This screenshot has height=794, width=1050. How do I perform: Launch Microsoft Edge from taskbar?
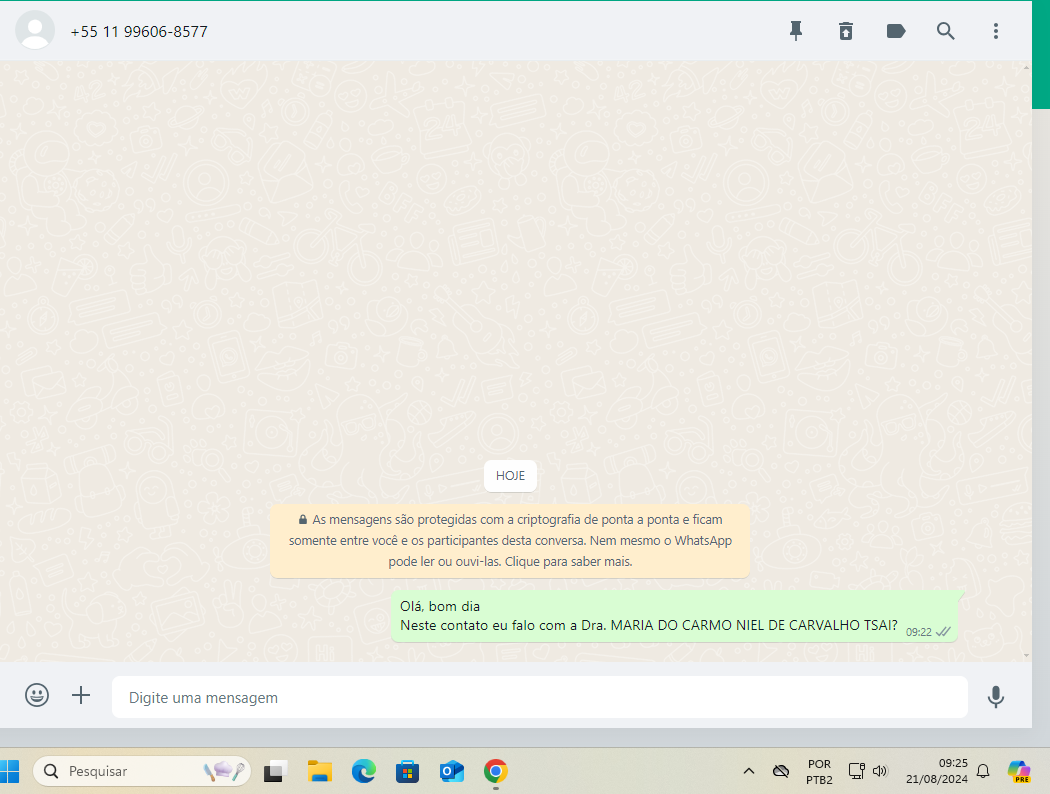364,771
